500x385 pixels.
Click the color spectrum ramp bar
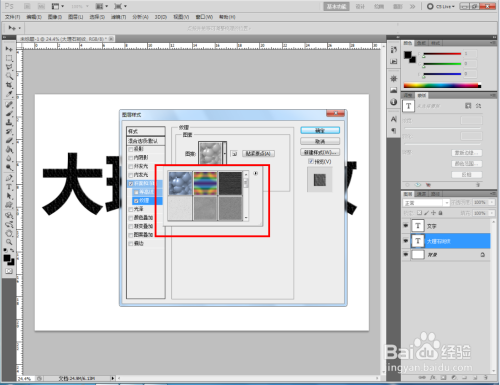(442, 85)
